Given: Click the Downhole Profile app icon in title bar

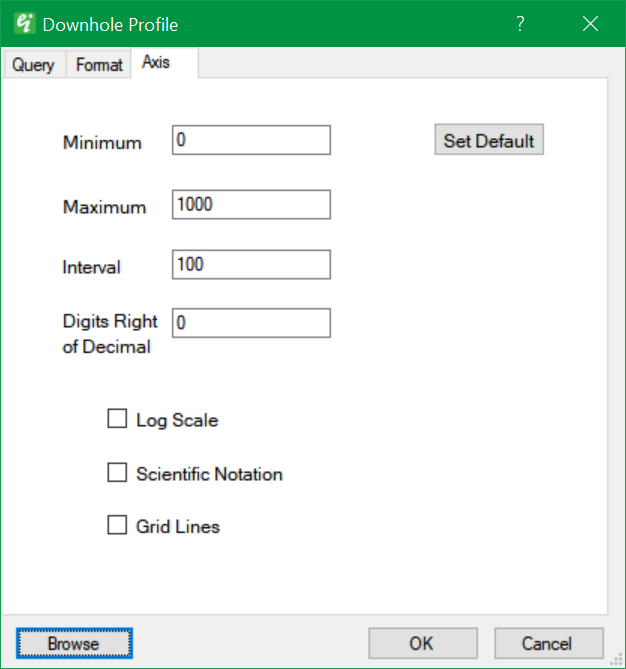Looking at the screenshot, I should tap(25, 24).
